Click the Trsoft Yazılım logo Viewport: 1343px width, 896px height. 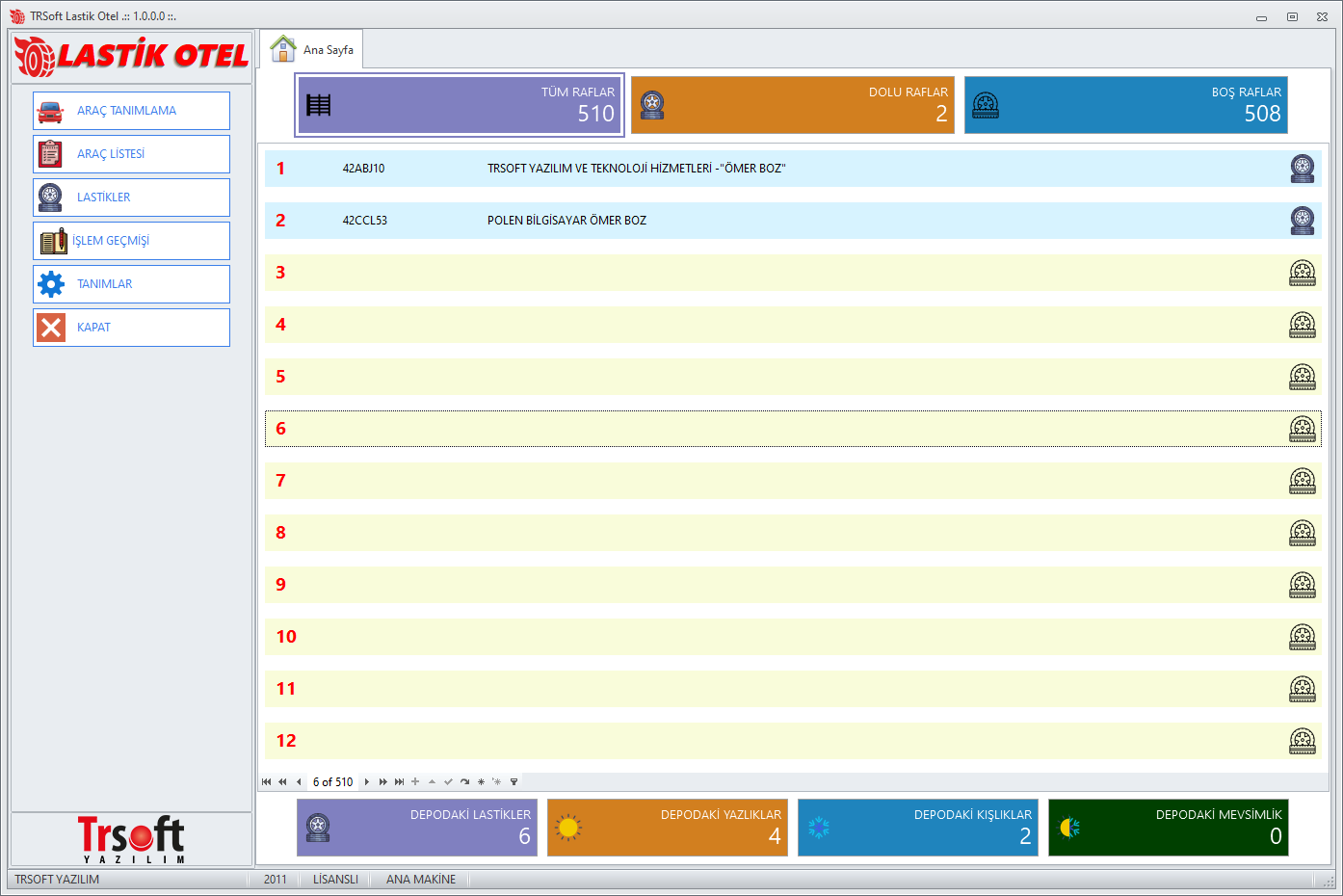[x=131, y=839]
